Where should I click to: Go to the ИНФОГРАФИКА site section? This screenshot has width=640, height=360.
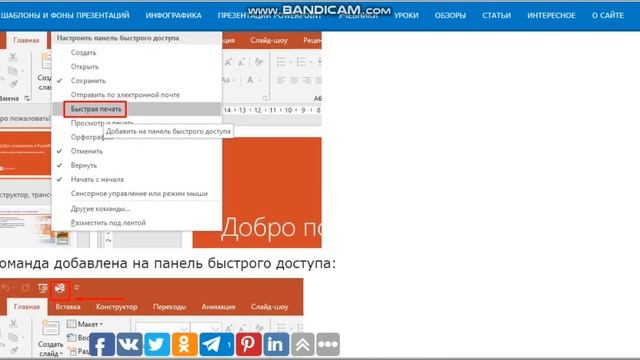click(x=173, y=16)
